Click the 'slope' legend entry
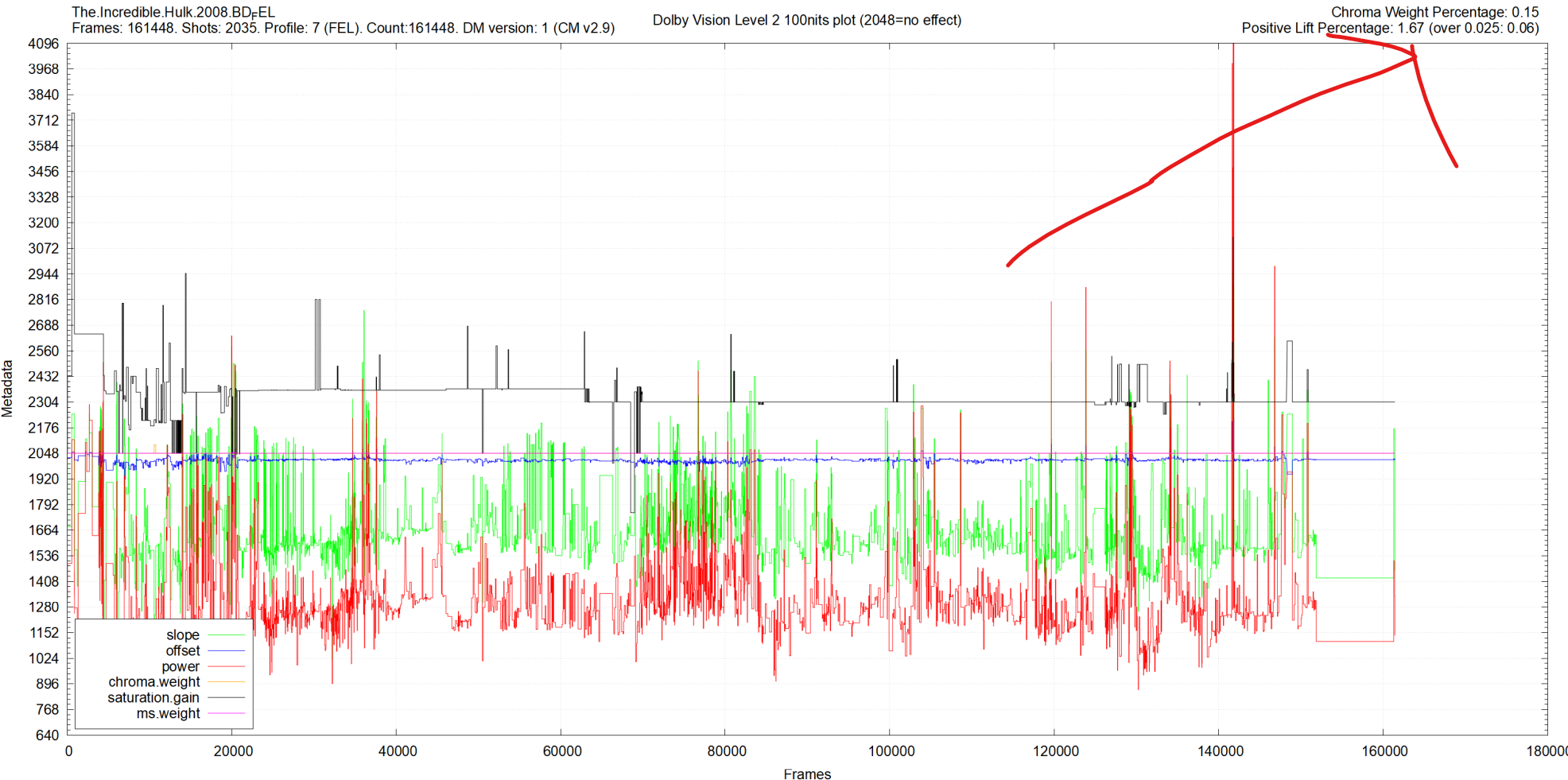 click(183, 634)
